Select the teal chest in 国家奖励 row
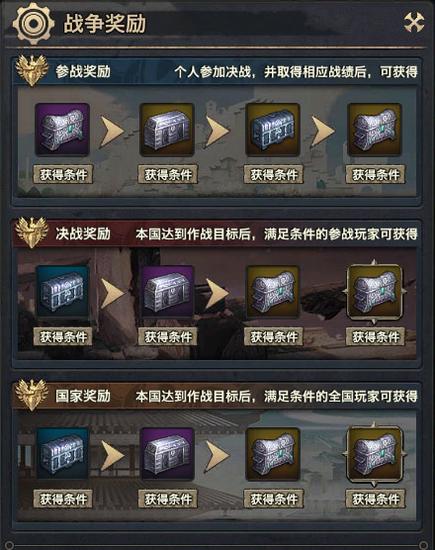The height and width of the screenshot is (550, 435). point(62,454)
